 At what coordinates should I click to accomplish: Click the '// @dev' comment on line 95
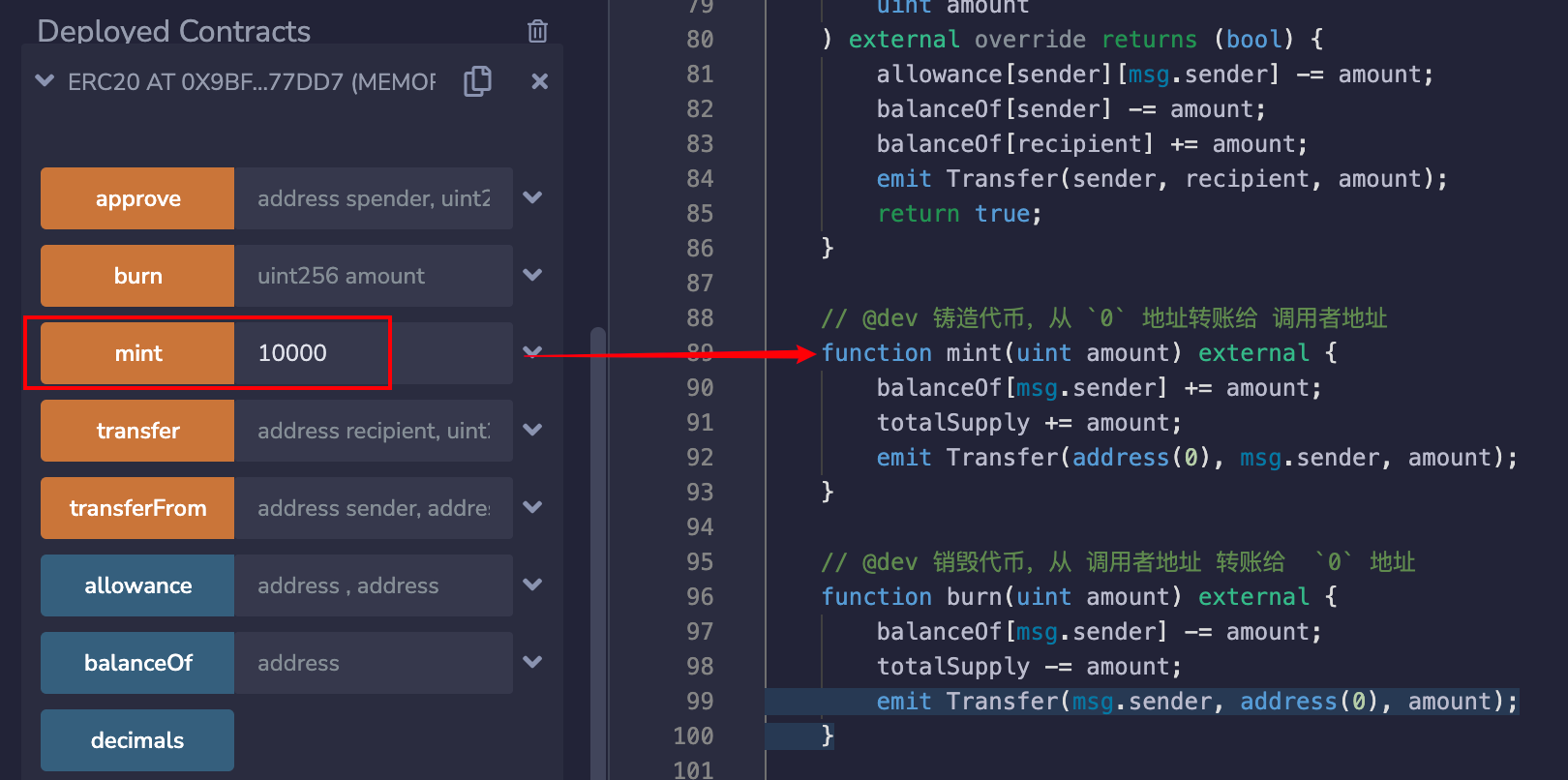[x=1118, y=562]
